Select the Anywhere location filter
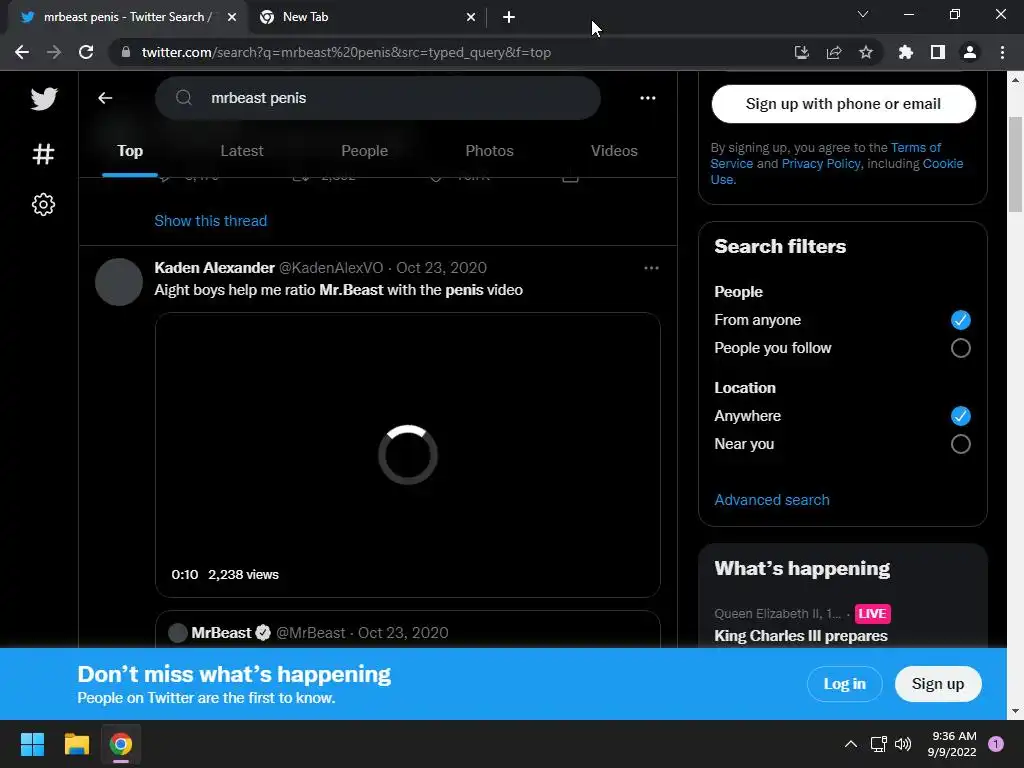The image size is (1024, 768). click(961, 416)
